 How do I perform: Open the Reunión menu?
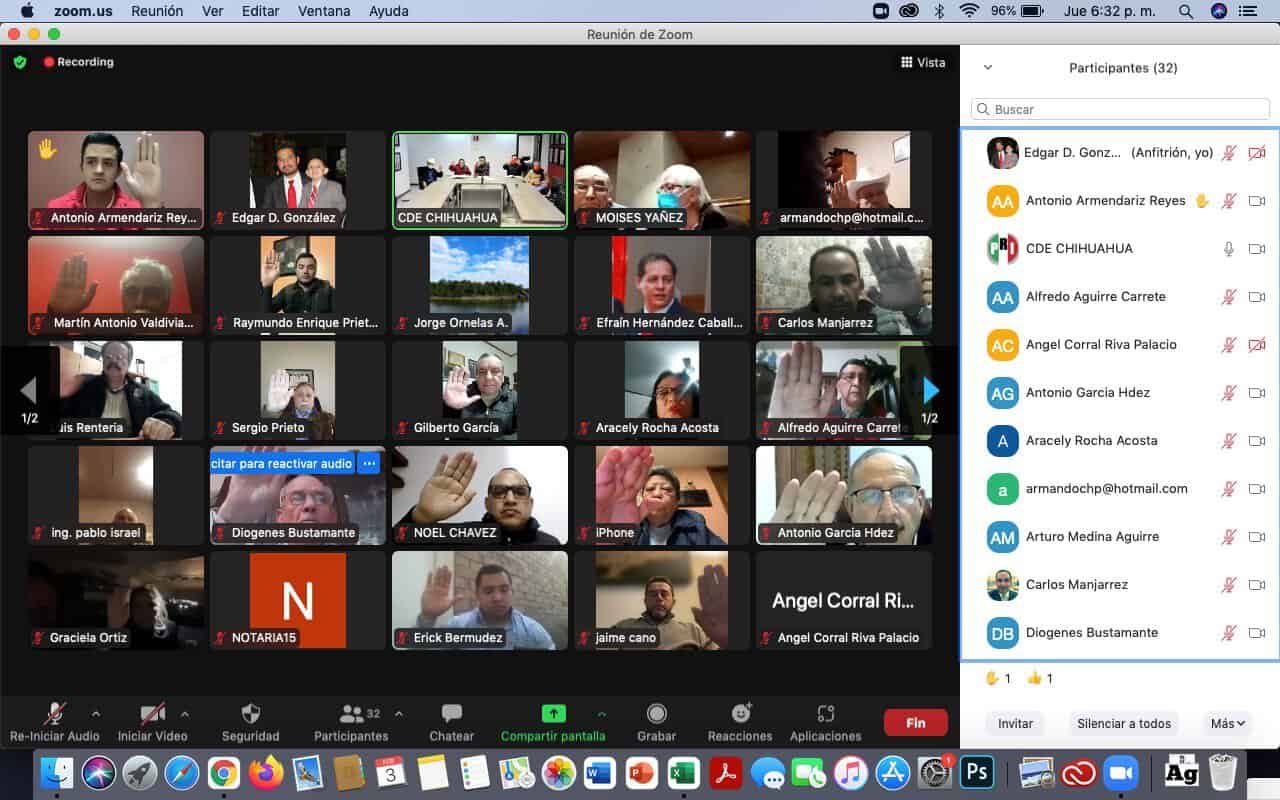click(x=159, y=11)
